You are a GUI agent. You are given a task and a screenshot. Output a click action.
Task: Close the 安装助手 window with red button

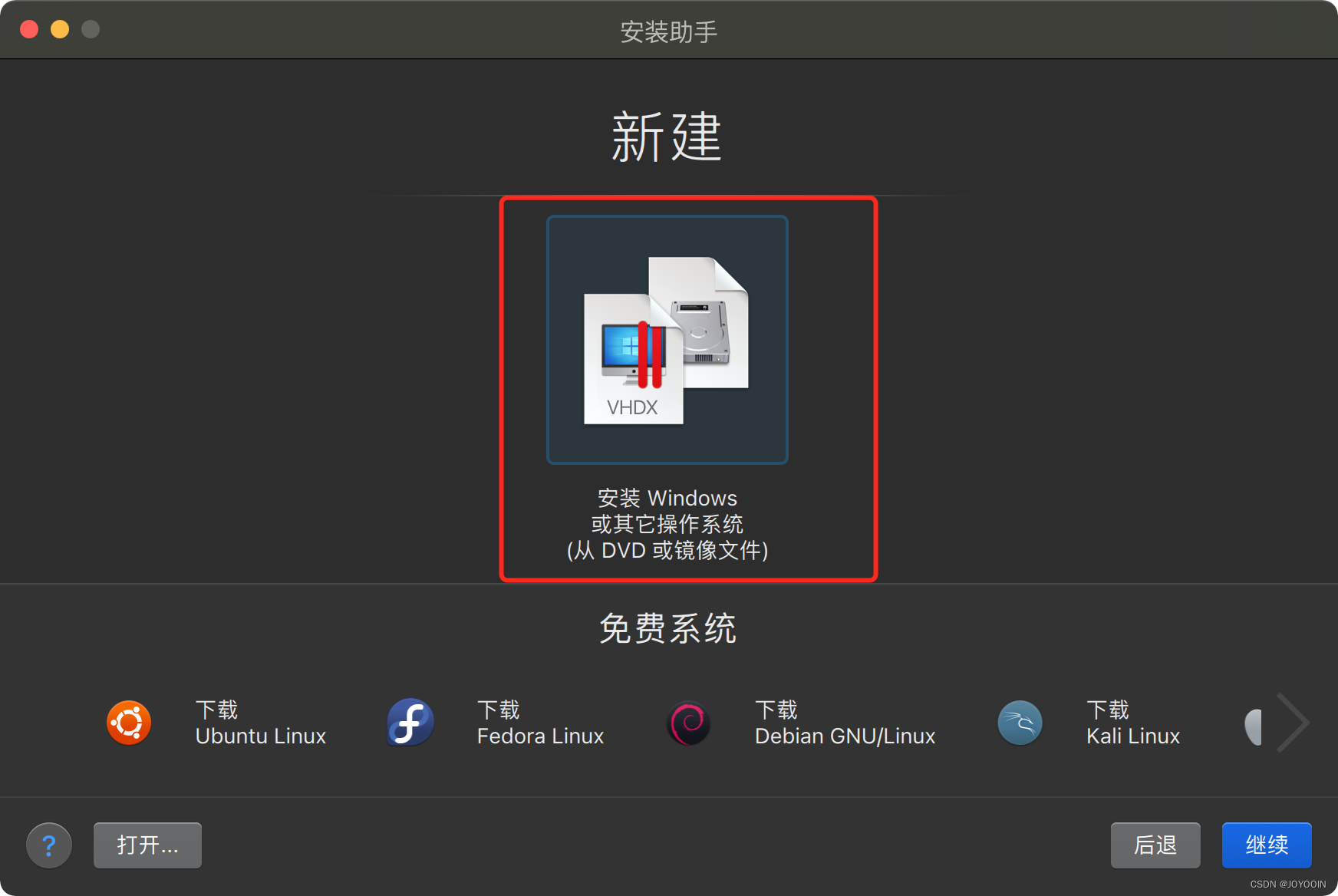tap(29, 29)
